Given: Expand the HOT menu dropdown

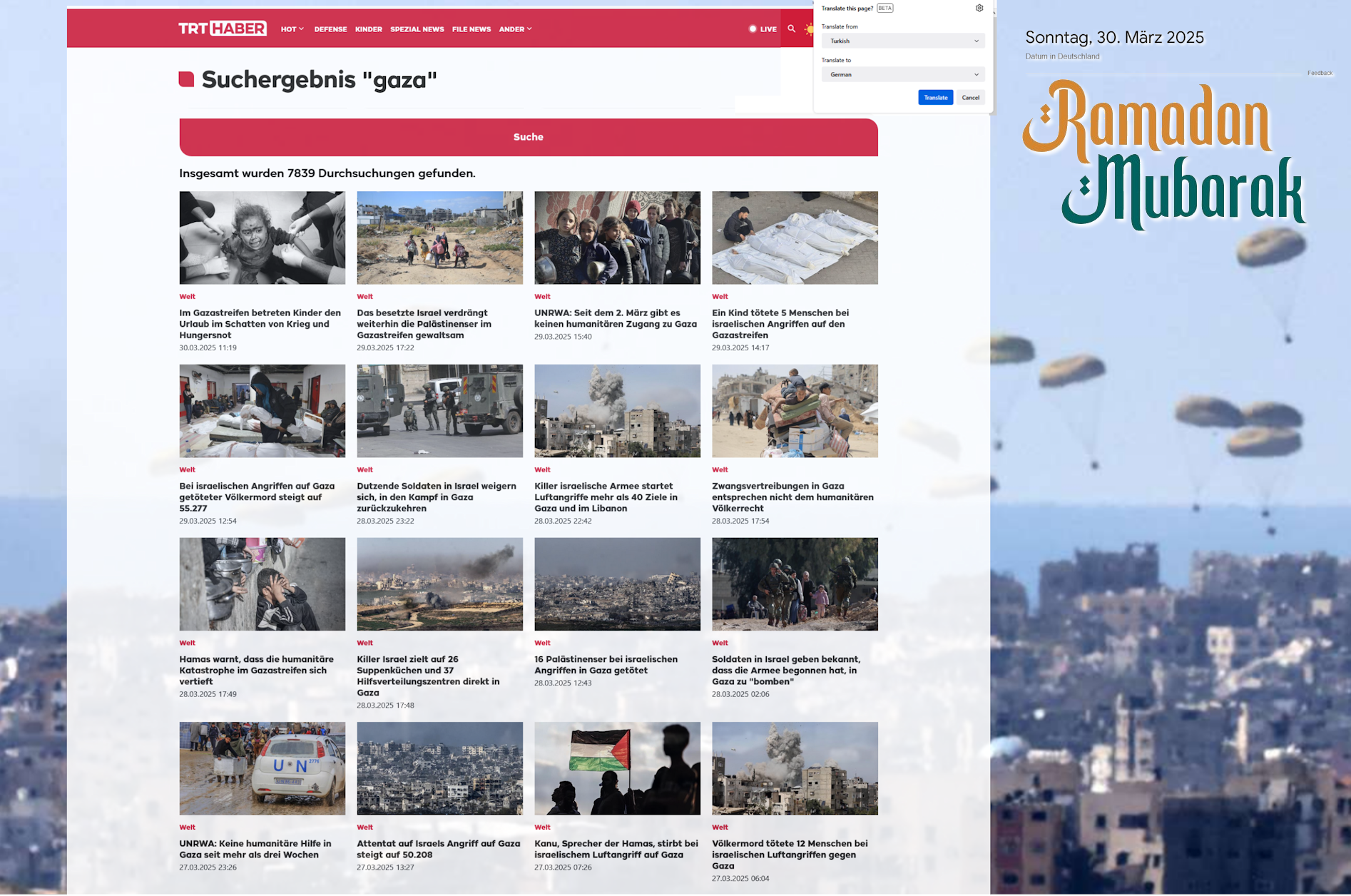Looking at the screenshot, I should (x=292, y=29).
